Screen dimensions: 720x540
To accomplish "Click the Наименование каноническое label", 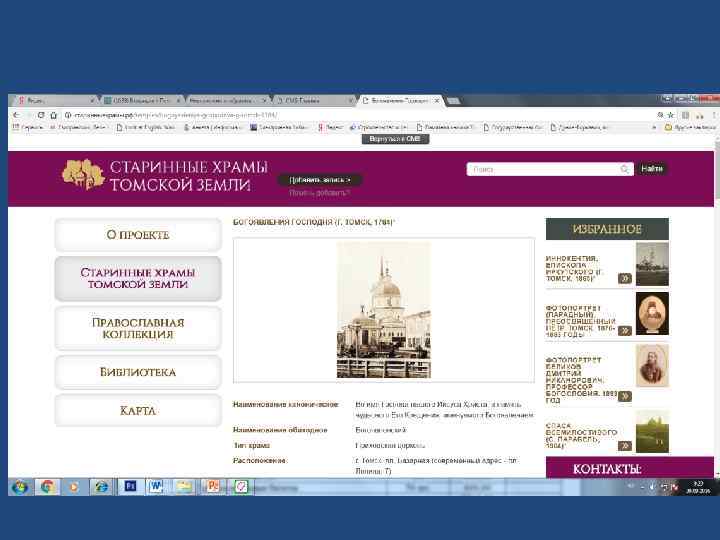I will 286,405.
